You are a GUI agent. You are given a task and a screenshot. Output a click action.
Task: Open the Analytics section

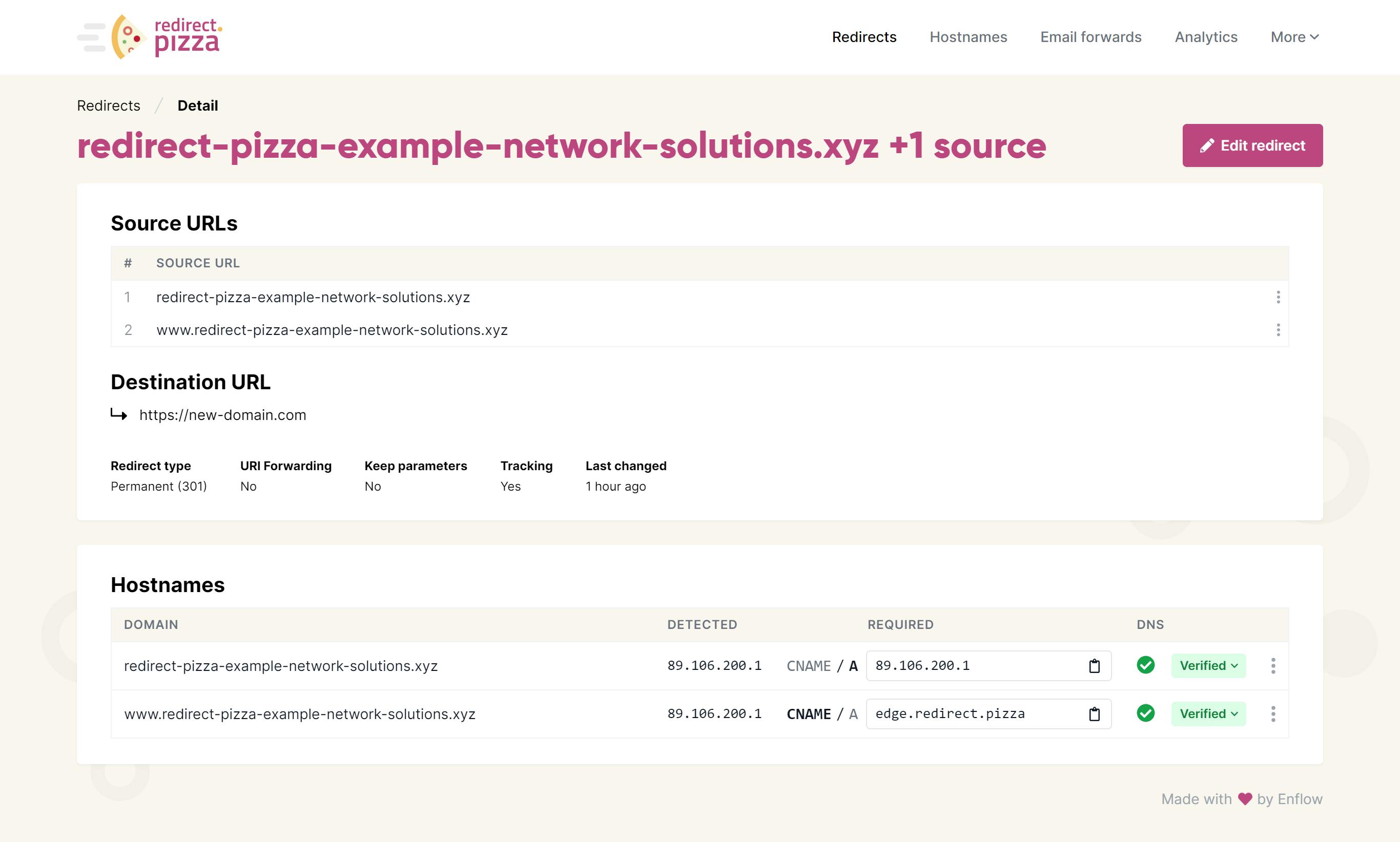click(x=1205, y=37)
